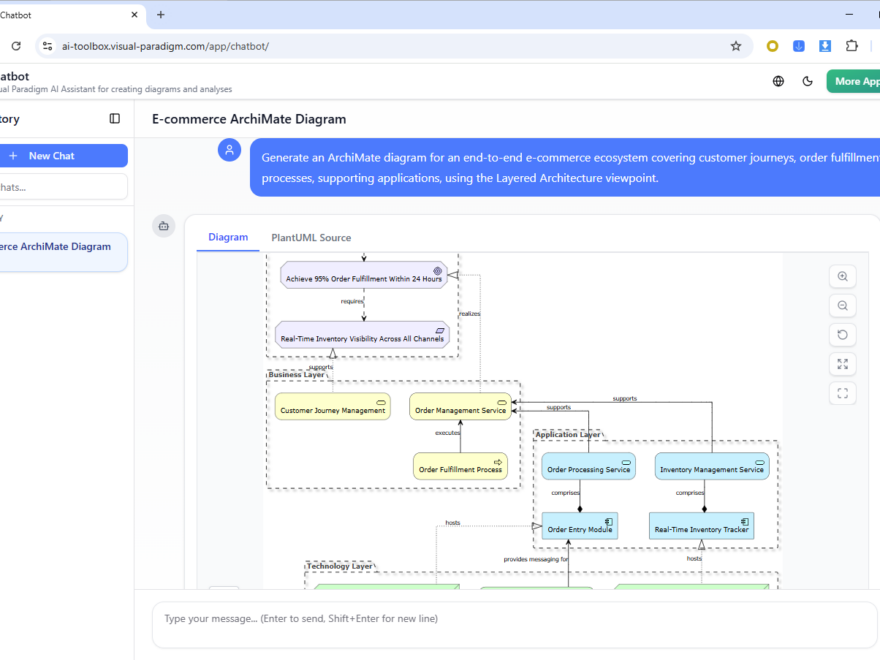Open the browser extensions puzzle menu
880x660 pixels.
852,45
